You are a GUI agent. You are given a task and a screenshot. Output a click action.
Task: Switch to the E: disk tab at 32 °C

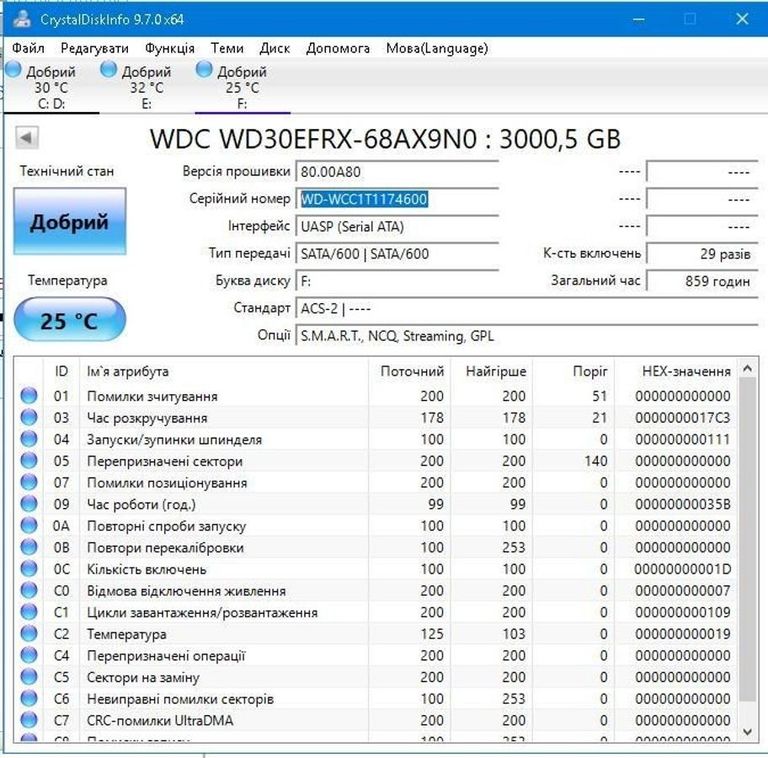146,87
